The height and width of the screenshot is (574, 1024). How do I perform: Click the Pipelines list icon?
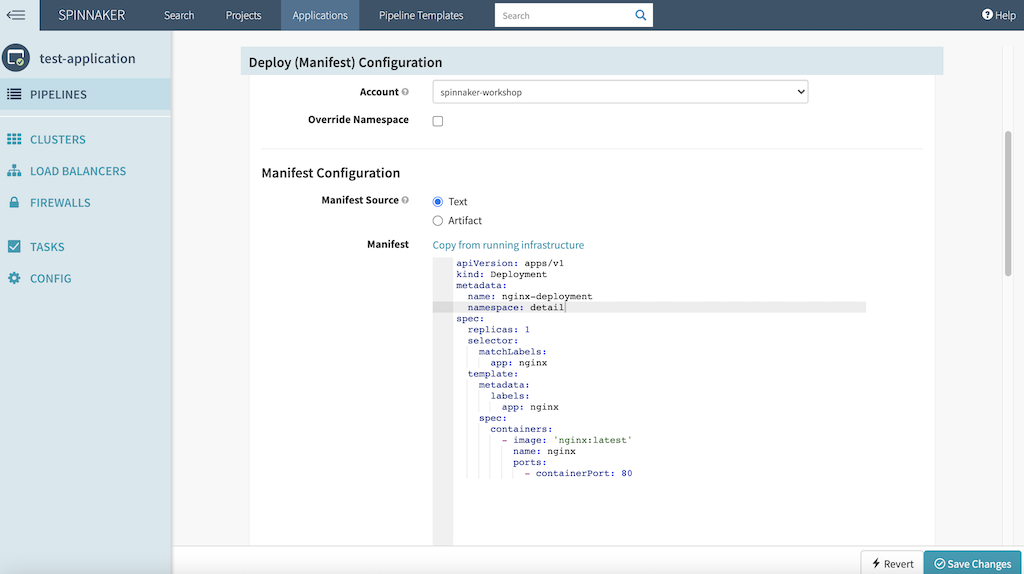click(14, 94)
